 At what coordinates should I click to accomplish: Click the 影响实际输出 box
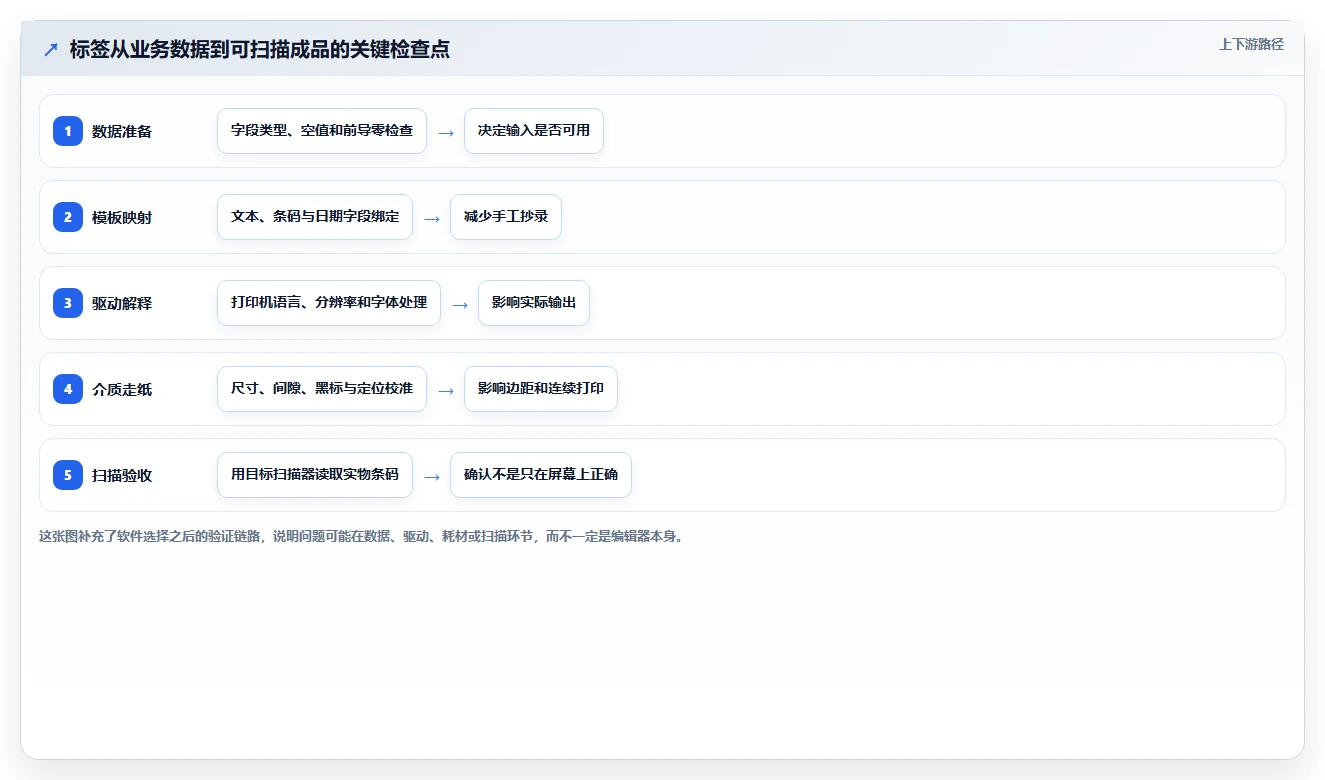(x=534, y=303)
